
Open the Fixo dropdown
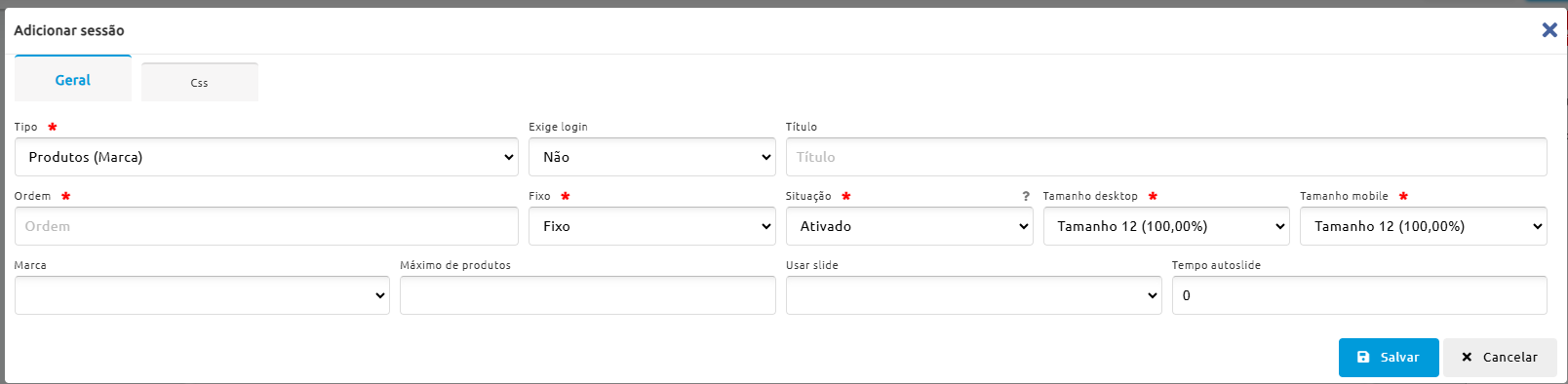coord(652,226)
